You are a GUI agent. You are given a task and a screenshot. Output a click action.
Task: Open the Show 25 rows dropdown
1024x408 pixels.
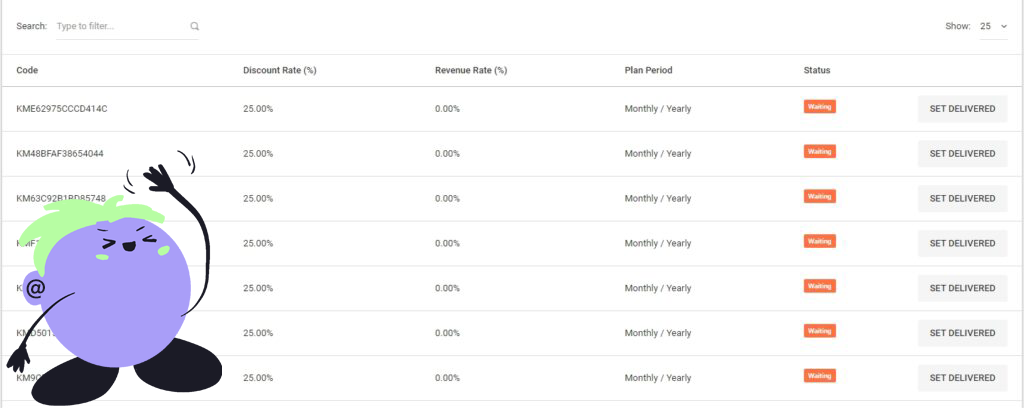point(993,26)
